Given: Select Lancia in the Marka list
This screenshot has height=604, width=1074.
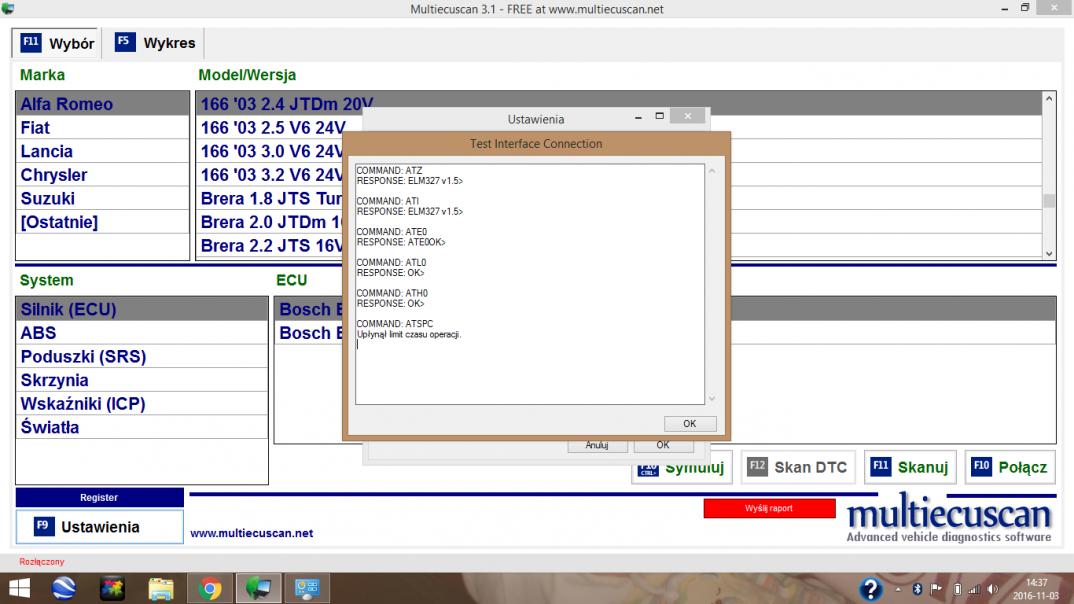Looking at the screenshot, I should (103, 151).
